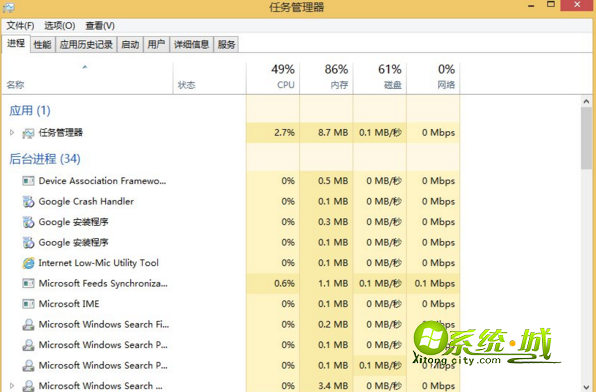The width and height of the screenshot is (596, 392).
Task: Select the Device Association Framework process icon
Action: (28, 181)
